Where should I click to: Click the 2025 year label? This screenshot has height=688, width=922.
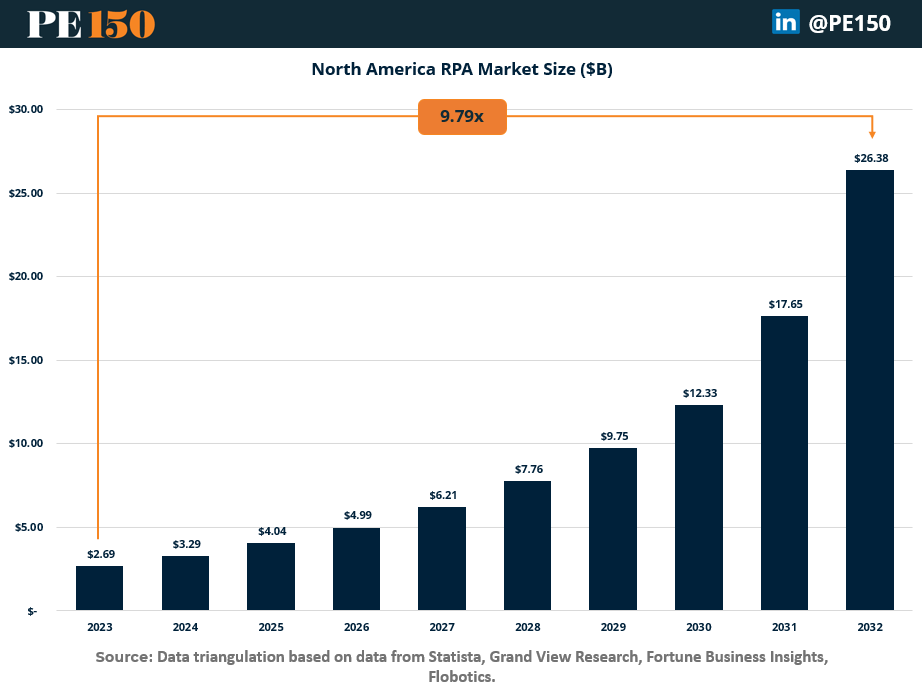[270, 627]
